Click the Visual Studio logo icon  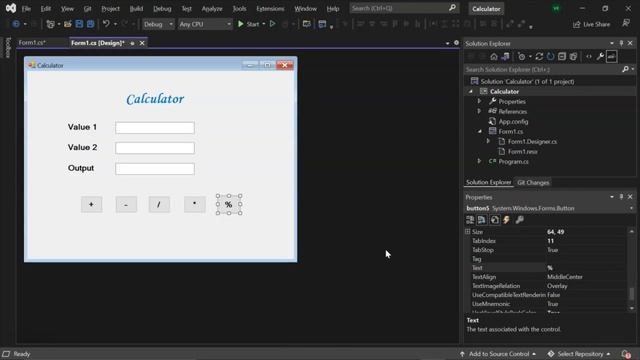point(11,8)
